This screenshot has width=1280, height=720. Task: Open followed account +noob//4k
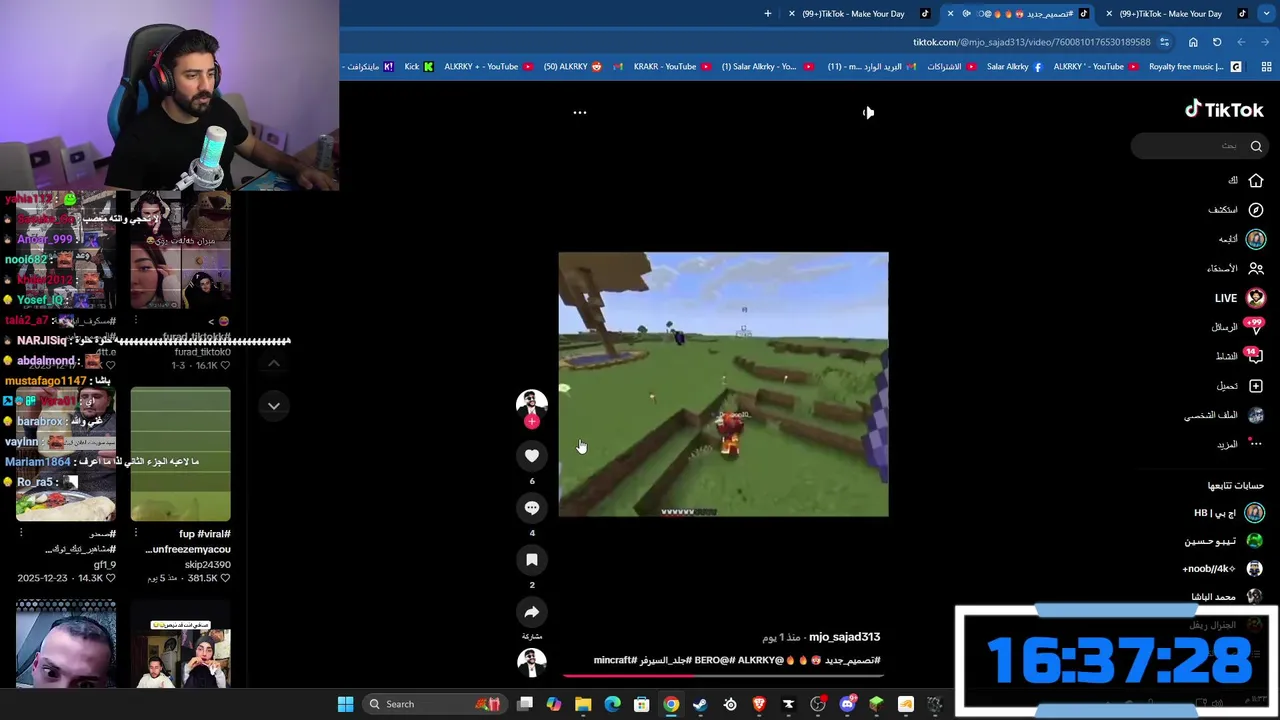pos(1224,568)
